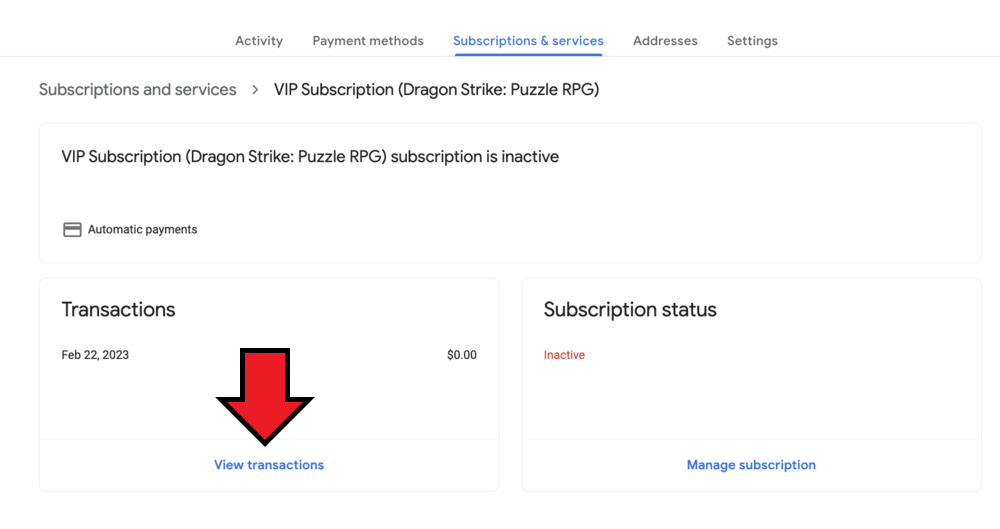Image resolution: width=1000 pixels, height=529 pixels.
Task: Click the red Inactive status text
Action: pyautogui.click(x=564, y=355)
